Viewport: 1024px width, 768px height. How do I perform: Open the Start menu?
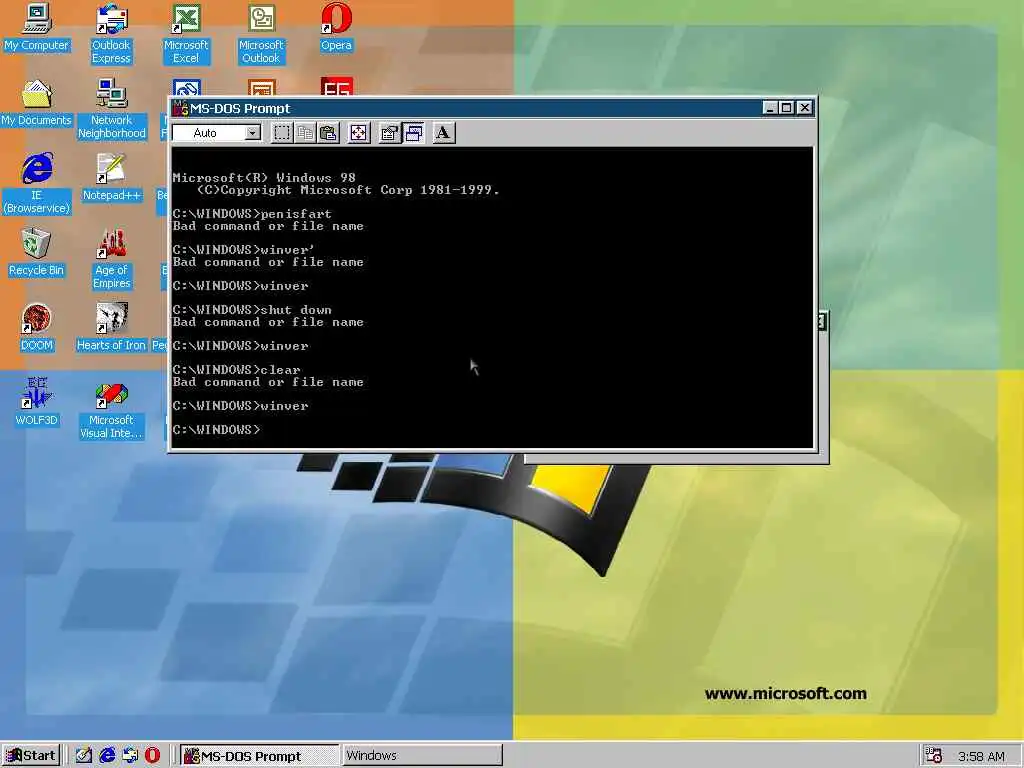[x=31, y=756]
